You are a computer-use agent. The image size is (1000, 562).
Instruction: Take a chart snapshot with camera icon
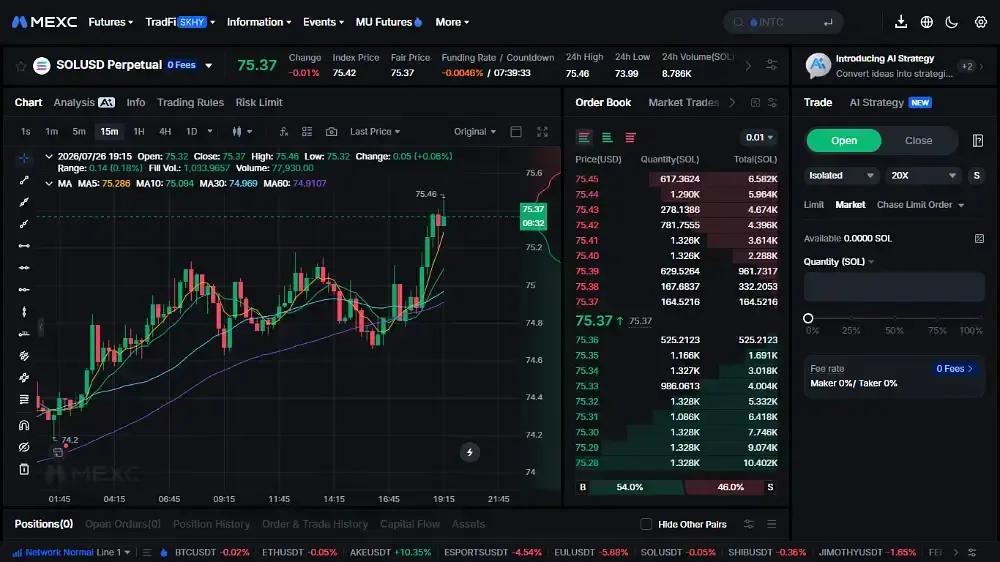tap(331, 131)
